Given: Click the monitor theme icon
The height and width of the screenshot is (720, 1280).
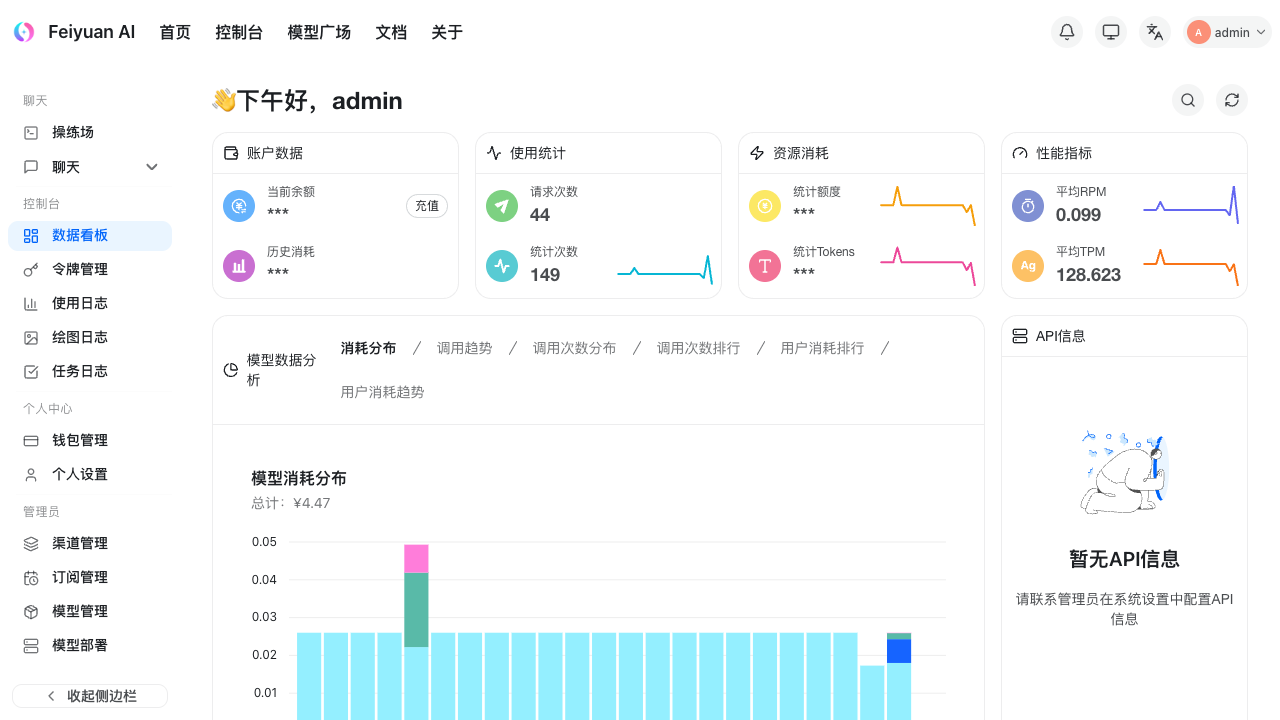Looking at the screenshot, I should [1111, 32].
